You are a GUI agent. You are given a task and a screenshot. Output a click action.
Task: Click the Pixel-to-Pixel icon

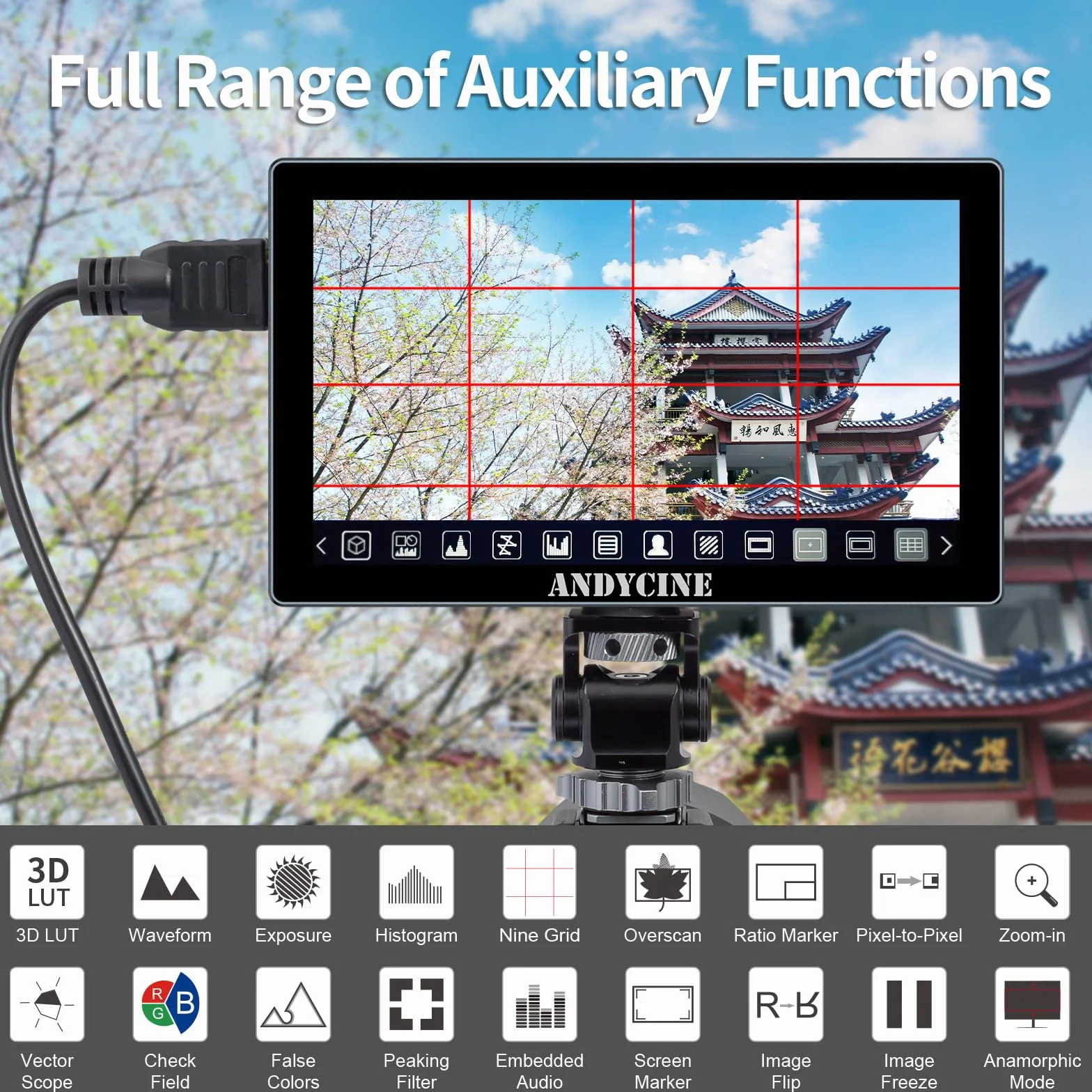(909, 882)
